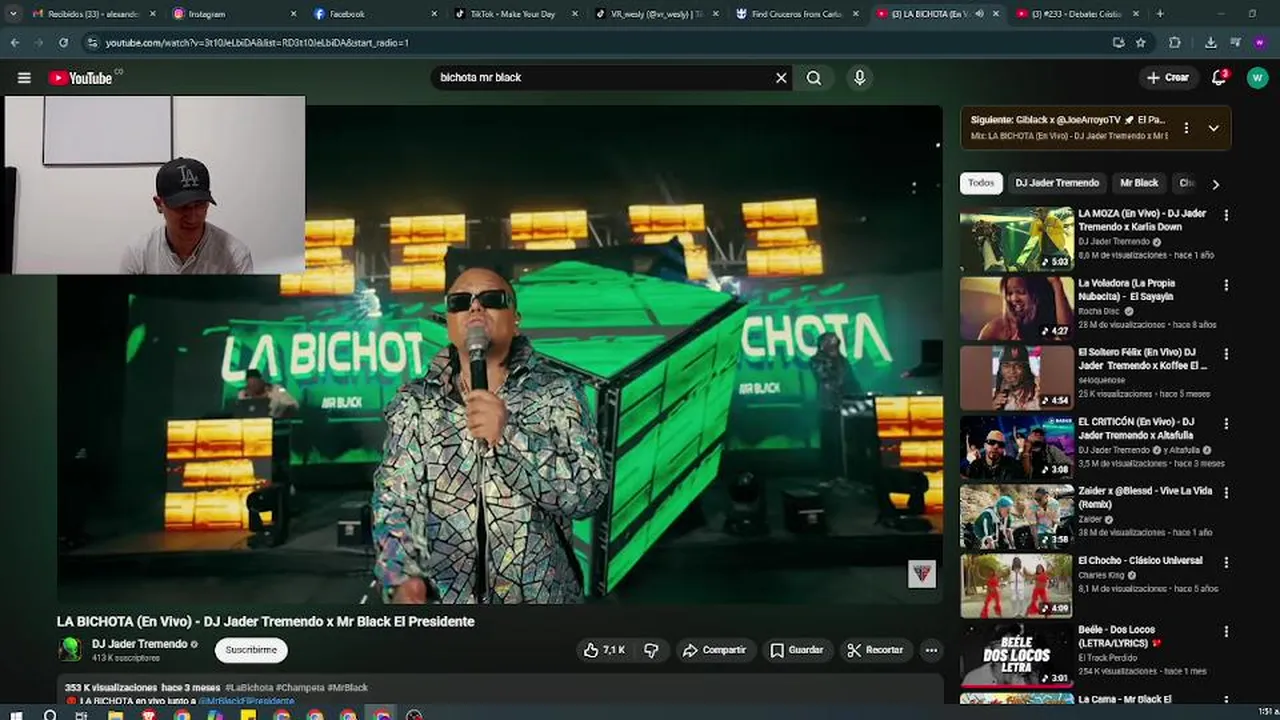Select the DJ Jader Tremendo filter chip

tap(1057, 183)
